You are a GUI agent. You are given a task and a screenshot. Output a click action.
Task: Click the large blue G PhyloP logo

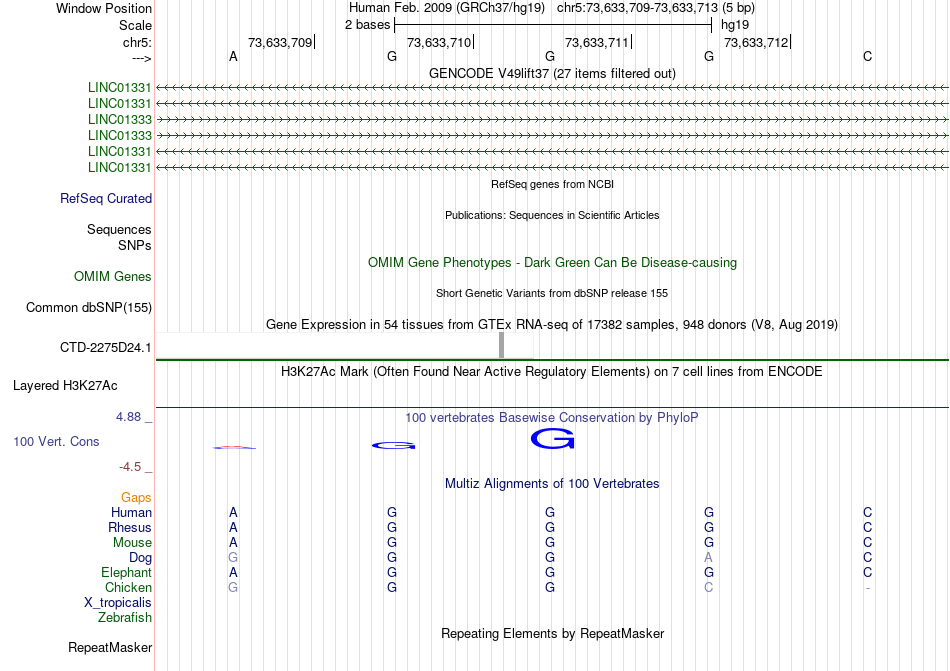(552, 438)
